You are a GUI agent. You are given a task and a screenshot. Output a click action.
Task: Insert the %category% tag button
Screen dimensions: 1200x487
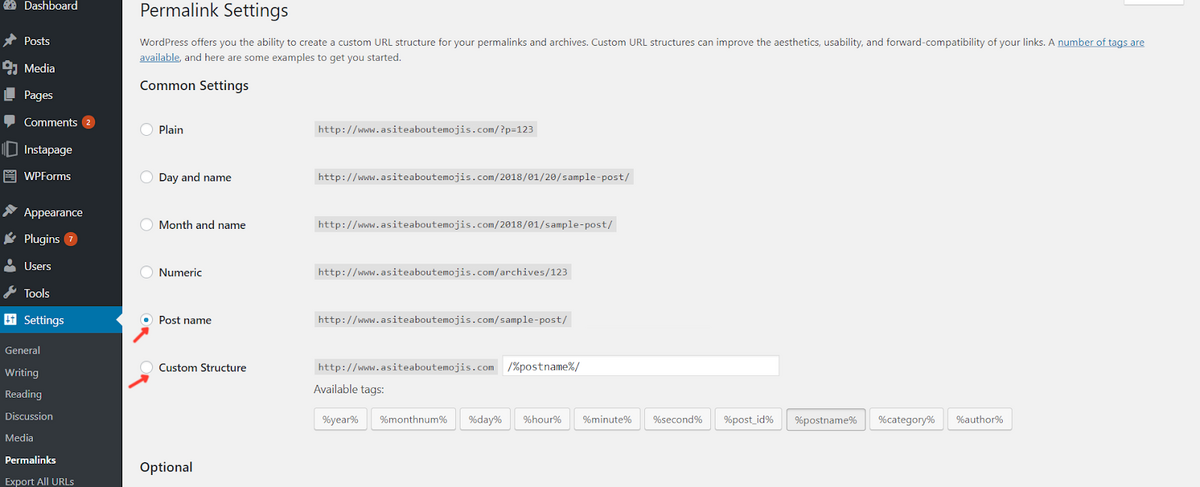tap(906, 419)
